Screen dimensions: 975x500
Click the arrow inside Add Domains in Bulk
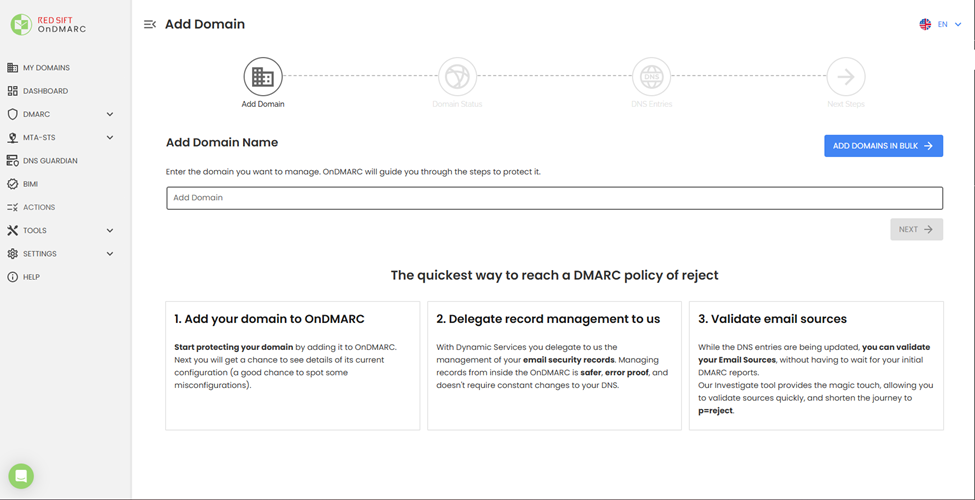[x=928, y=146]
